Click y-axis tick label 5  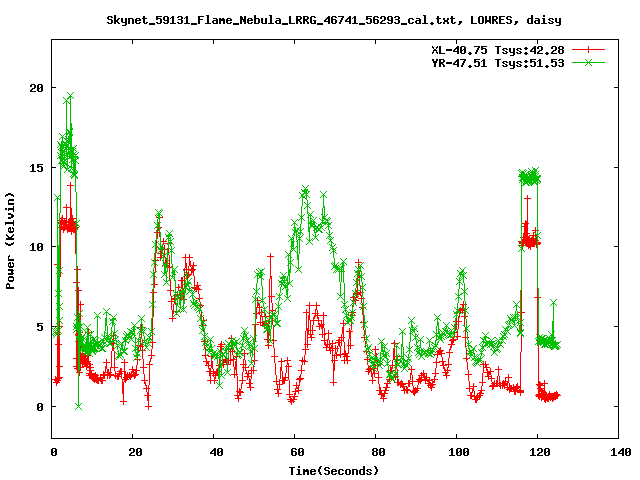pyautogui.click(x=40, y=327)
